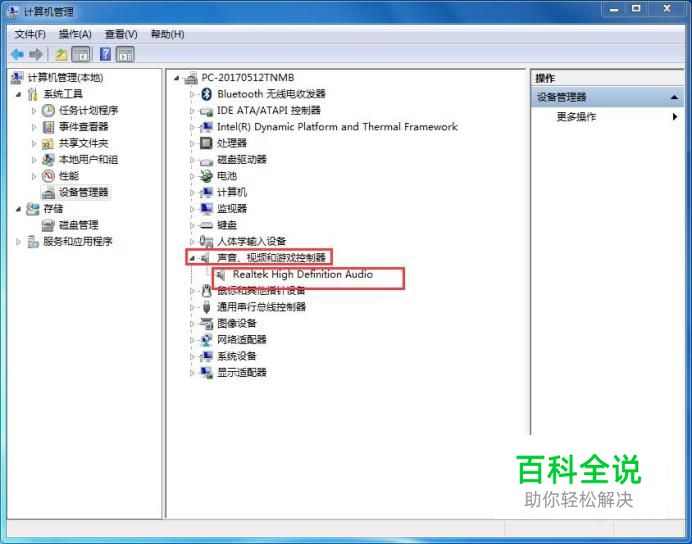The image size is (692, 544).
Task: Click the back arrow toolbar icon
Action: [18, 55]
